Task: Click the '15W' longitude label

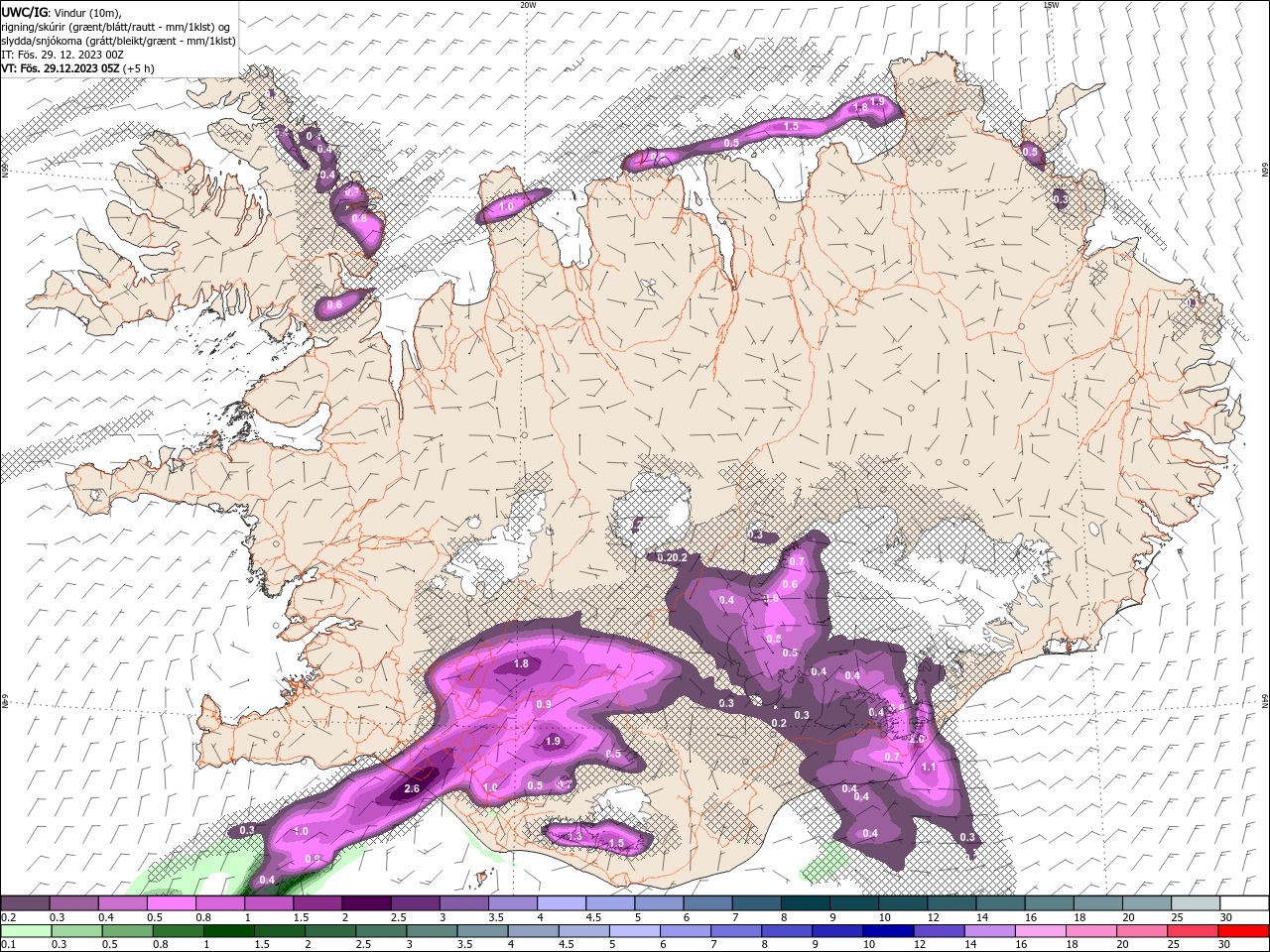Action: [1051, 5]
